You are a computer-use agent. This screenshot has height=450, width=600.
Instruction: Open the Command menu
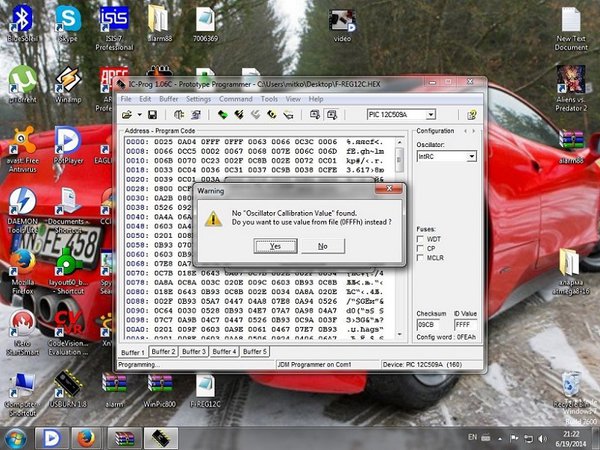[235, 99]
